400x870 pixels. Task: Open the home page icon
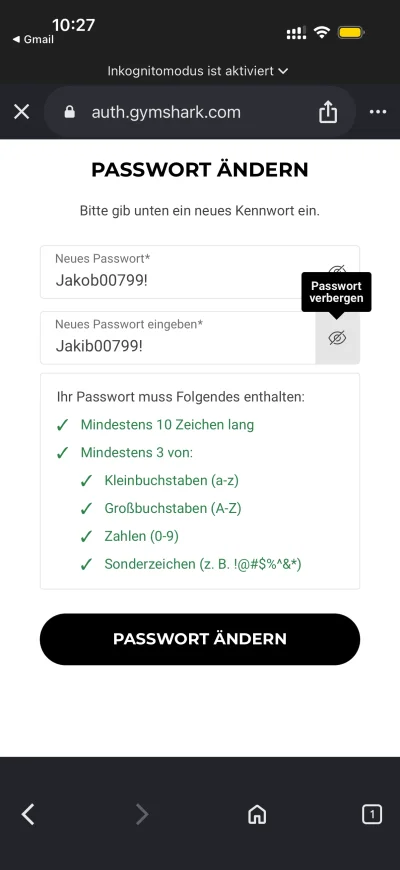pyautogui.click(x=257, y=814)
